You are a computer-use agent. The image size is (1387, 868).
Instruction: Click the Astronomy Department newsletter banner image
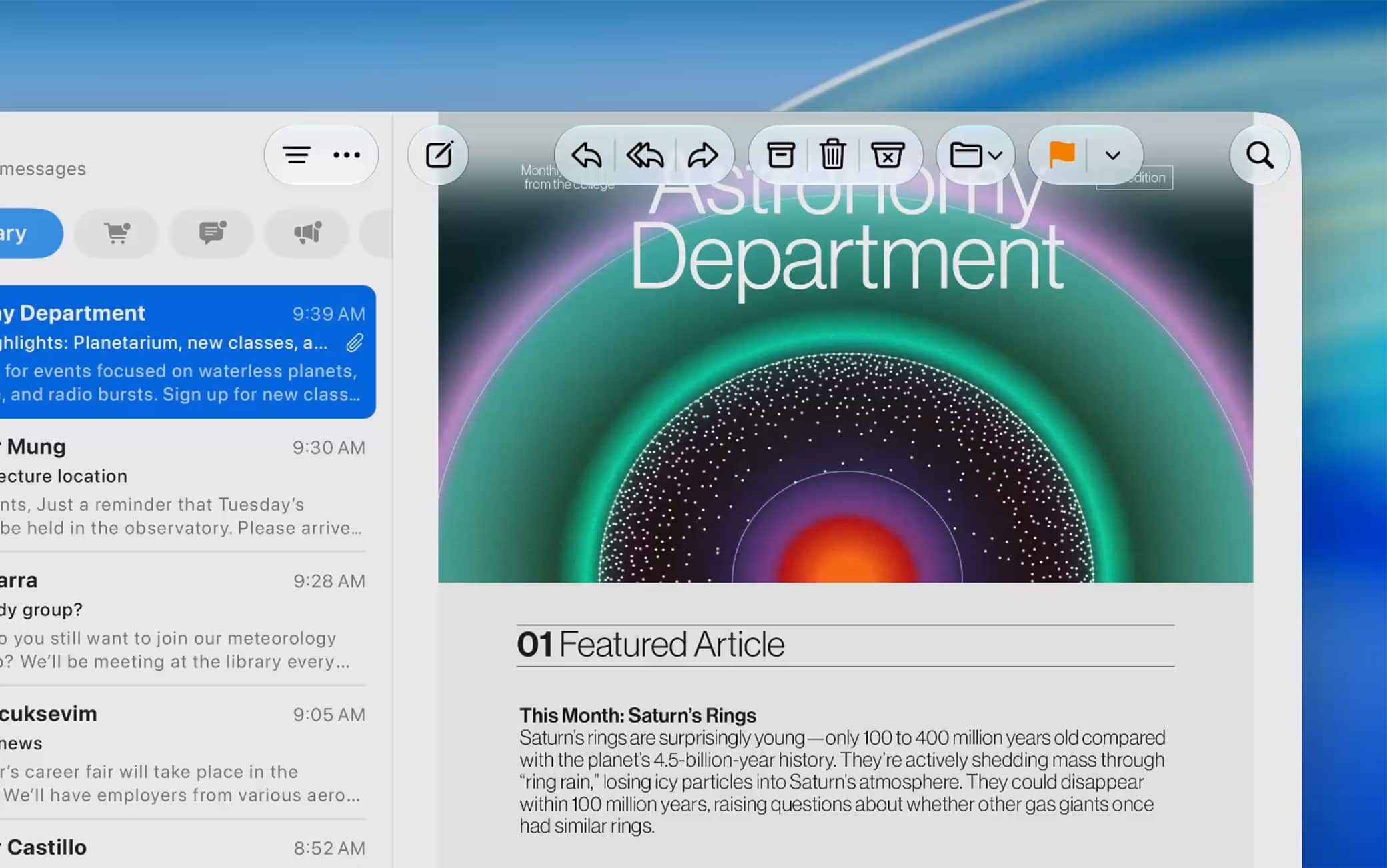coord(846,348)
